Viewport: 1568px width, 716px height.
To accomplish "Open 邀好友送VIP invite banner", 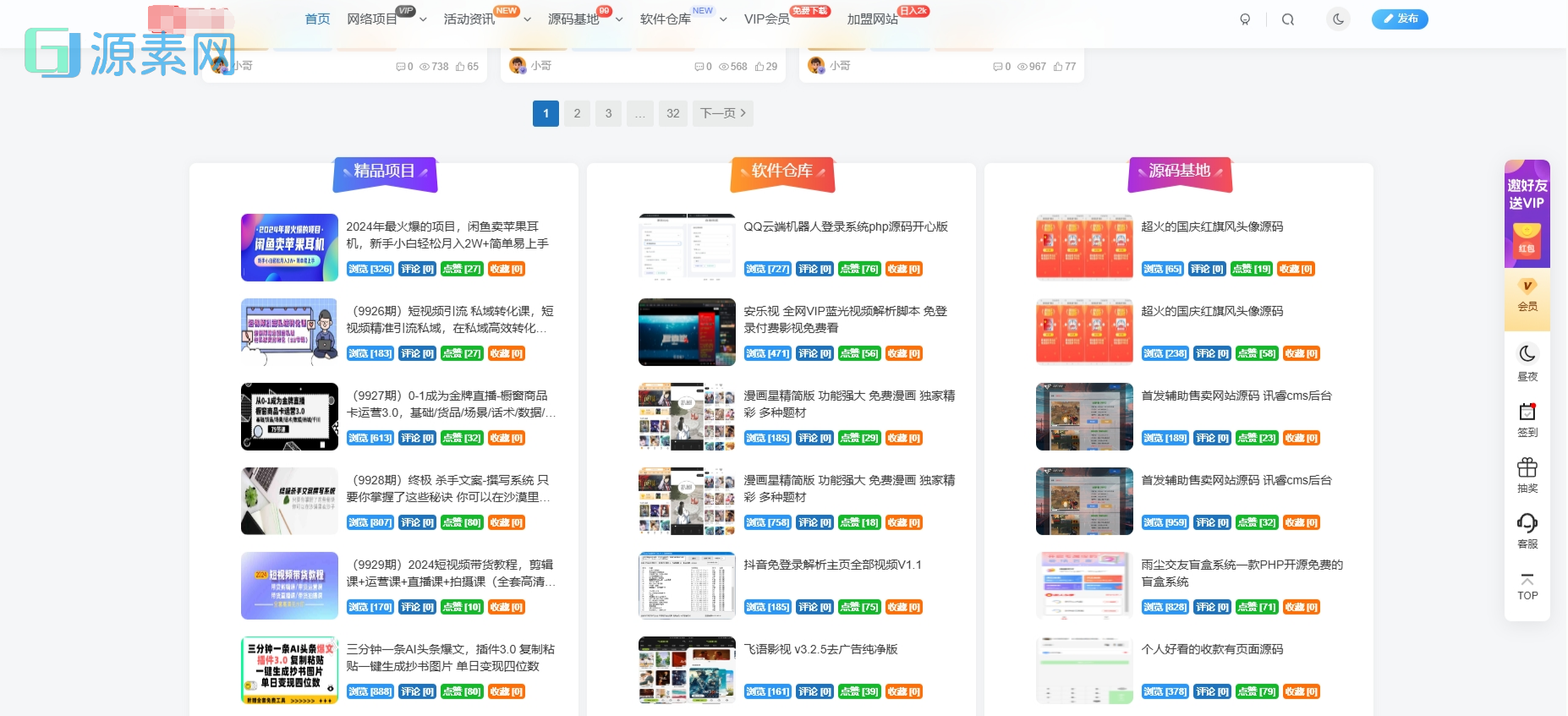I will click(1527, 213).
